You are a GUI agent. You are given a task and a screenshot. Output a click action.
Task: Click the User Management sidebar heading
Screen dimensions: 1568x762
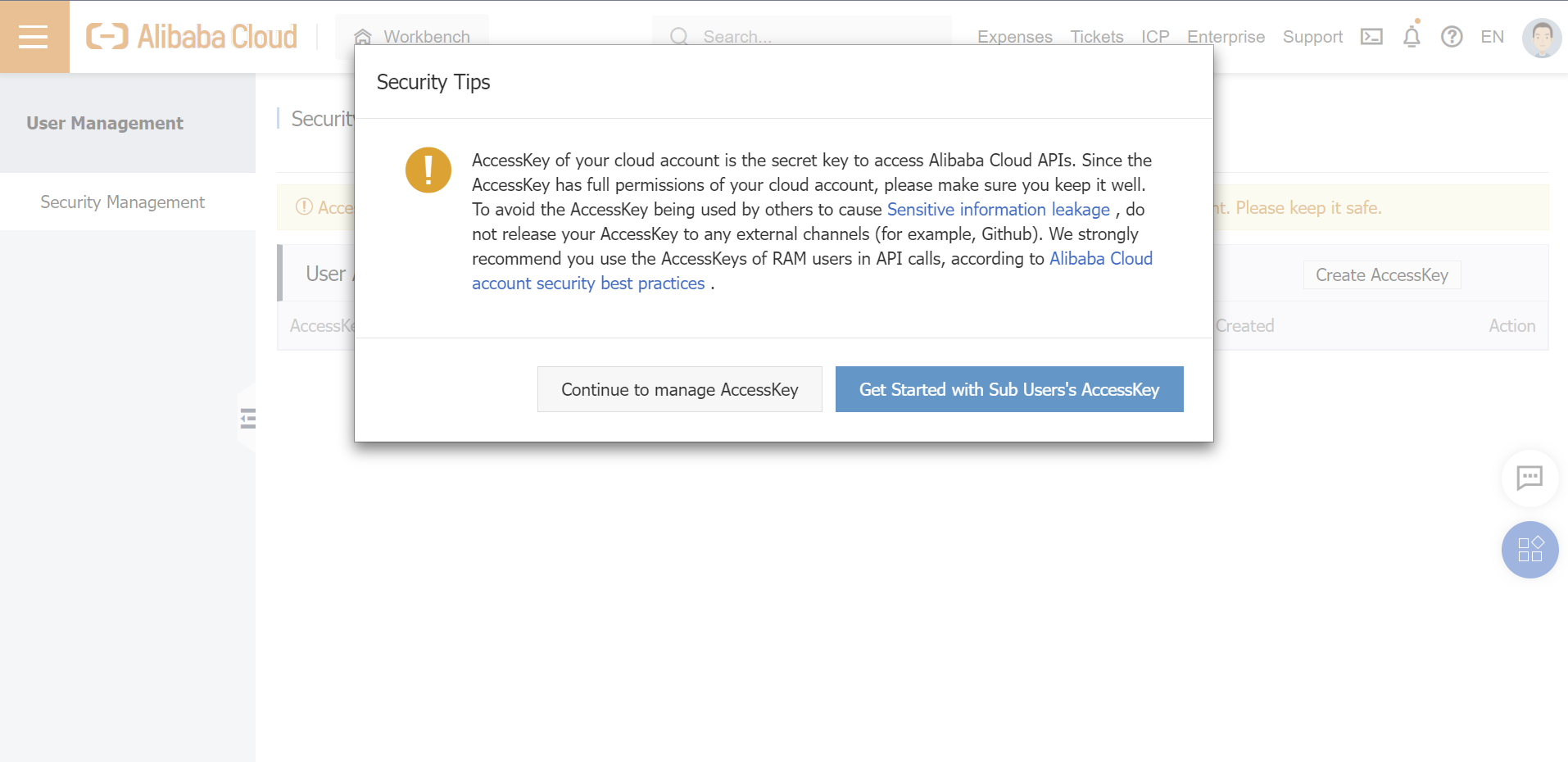coord(105,123)
